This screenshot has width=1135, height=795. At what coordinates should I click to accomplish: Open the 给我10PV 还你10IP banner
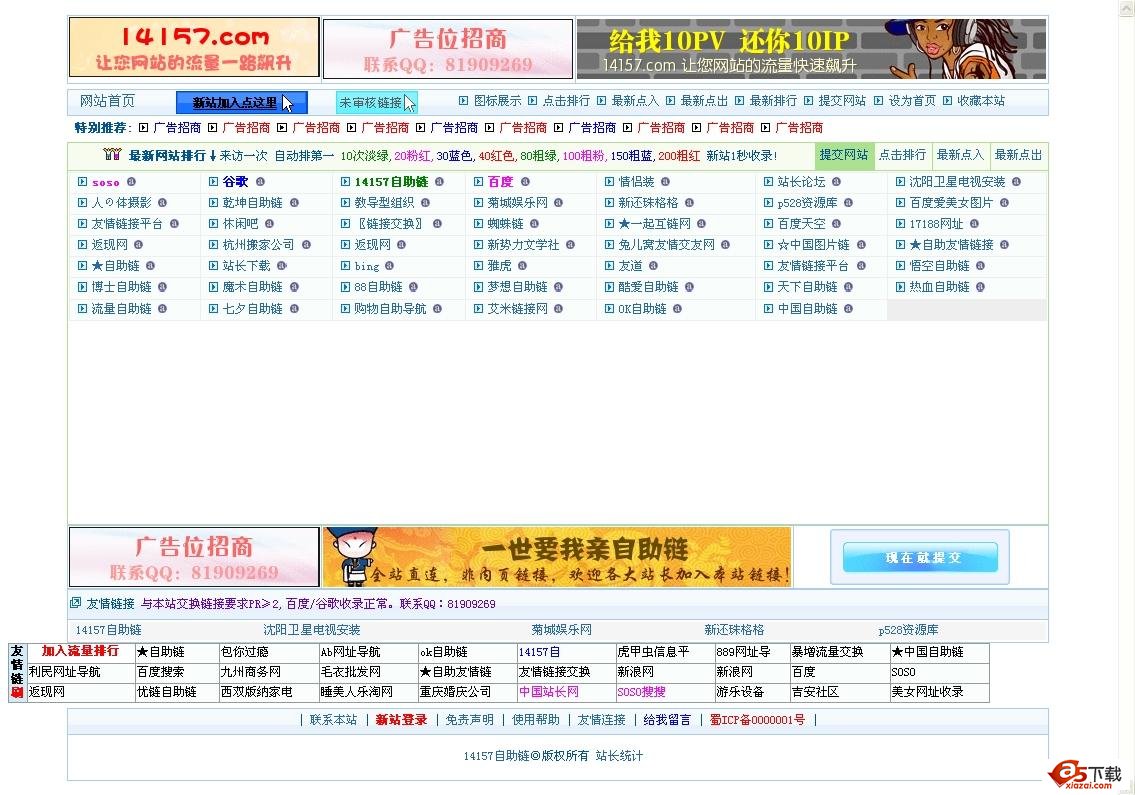(811, 49)
